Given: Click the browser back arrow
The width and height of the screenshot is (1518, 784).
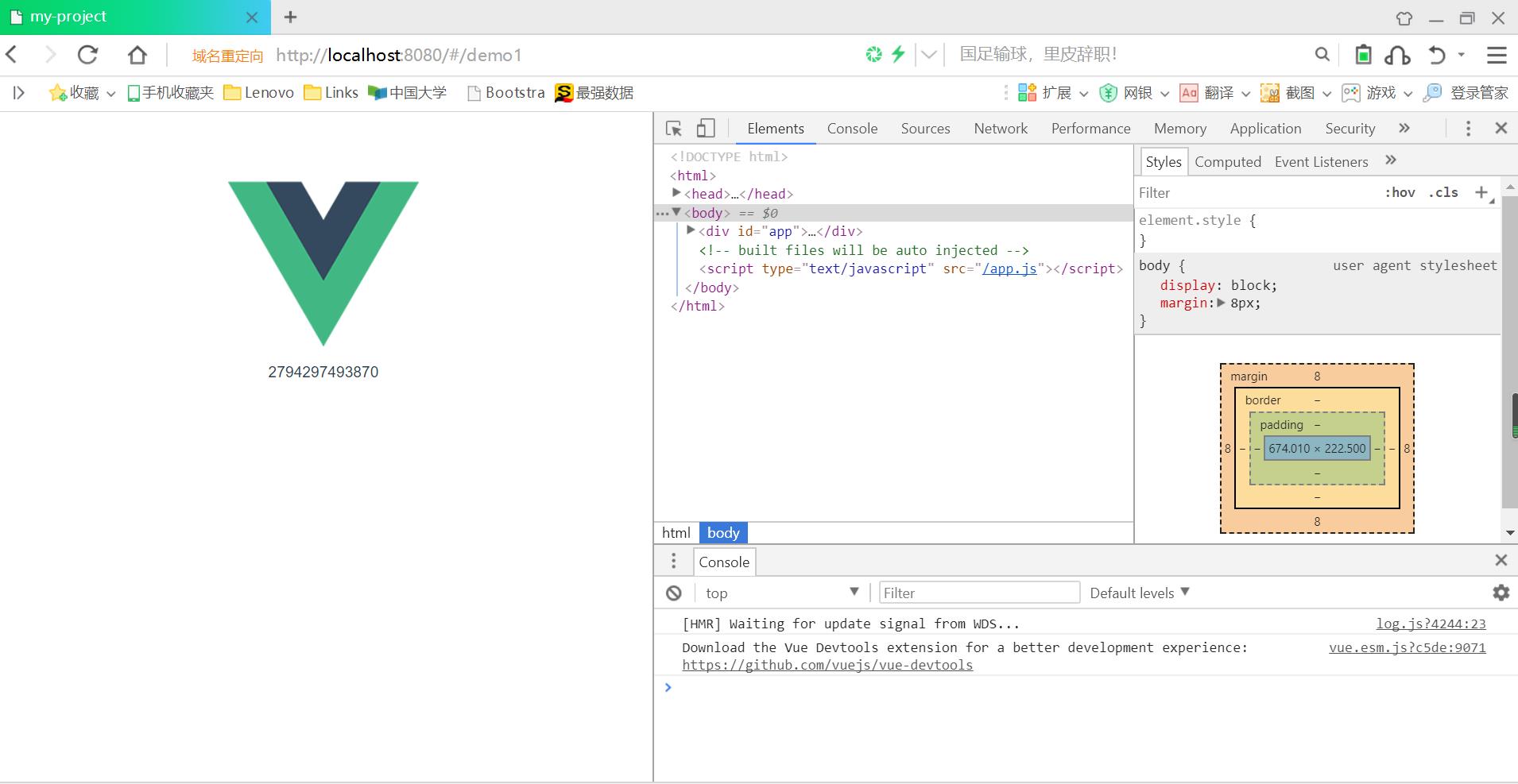Looking at the screenshot, I should (x=12, y=54).
